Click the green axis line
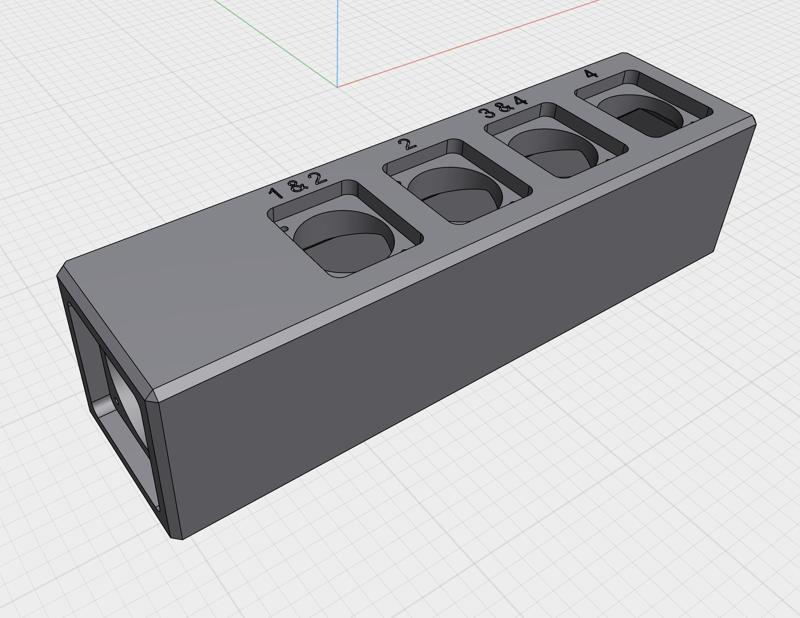The image size is (800, 618). click(x=276, y=43)
